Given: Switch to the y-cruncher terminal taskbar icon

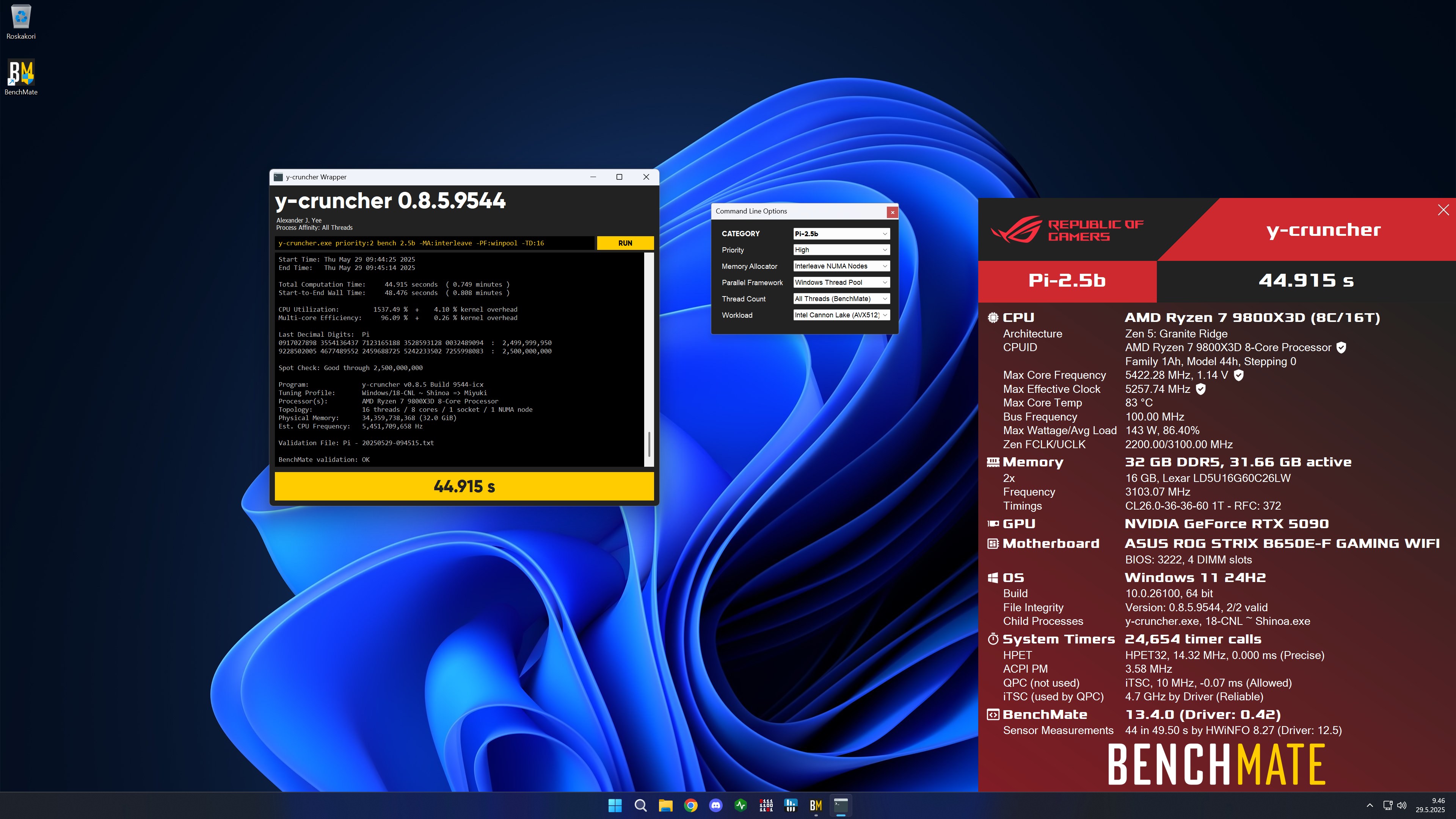Looking at the screenshot, I should pos(841,805).
